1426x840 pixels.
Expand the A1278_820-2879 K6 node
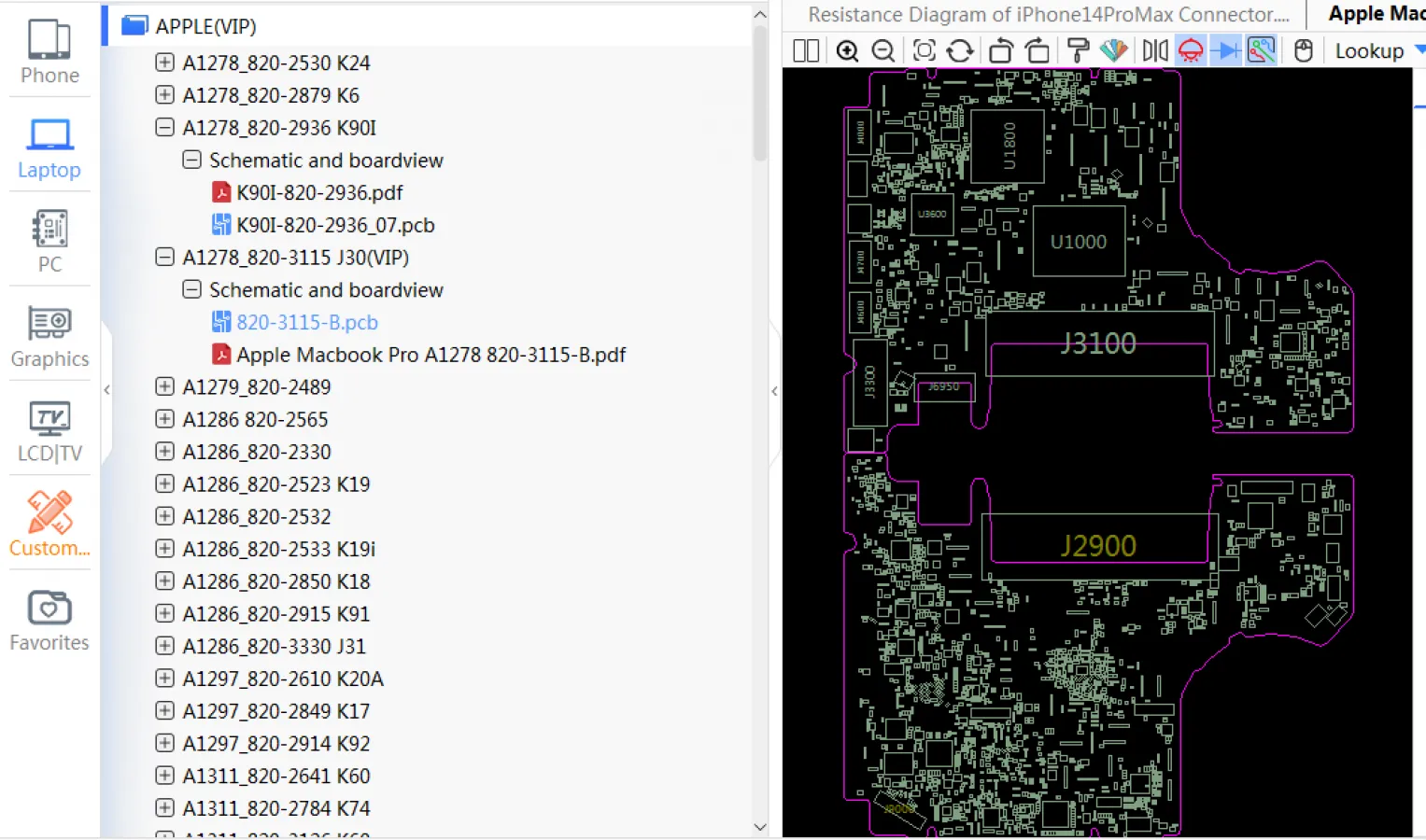tap(164, 95)
